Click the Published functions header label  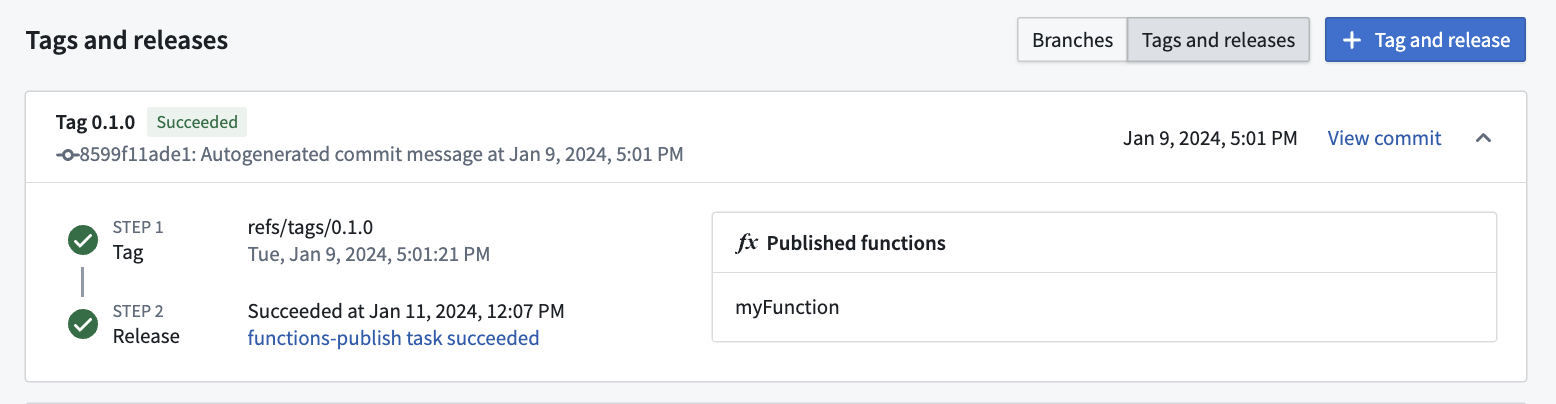[856, 243]
